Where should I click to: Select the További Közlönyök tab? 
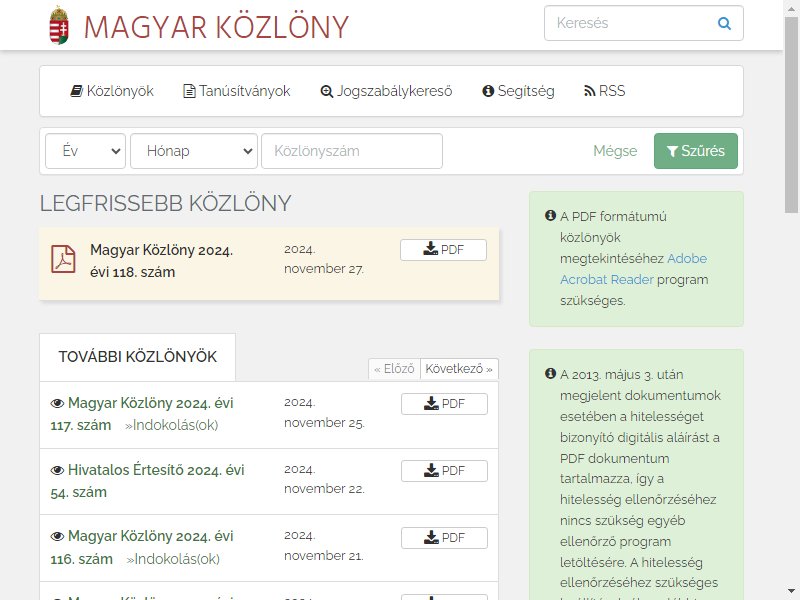point(138,357)
